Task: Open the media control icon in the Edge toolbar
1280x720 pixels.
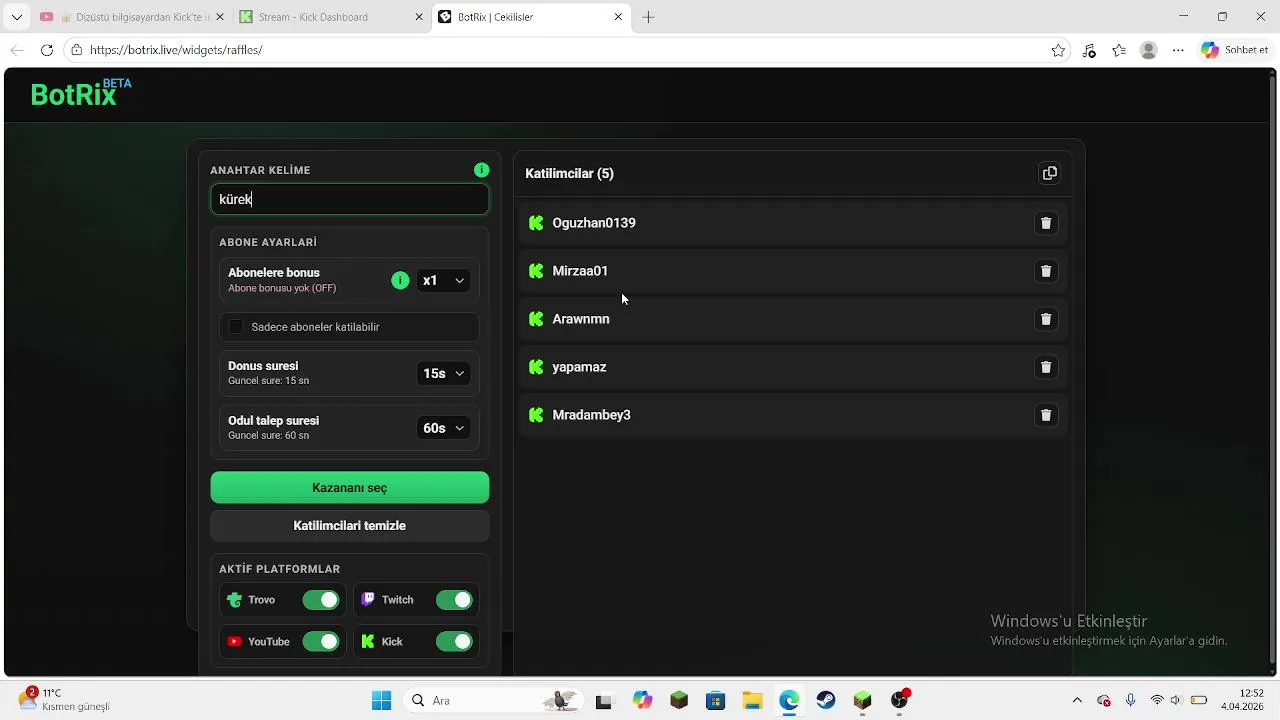Action: pos(1089,50)
